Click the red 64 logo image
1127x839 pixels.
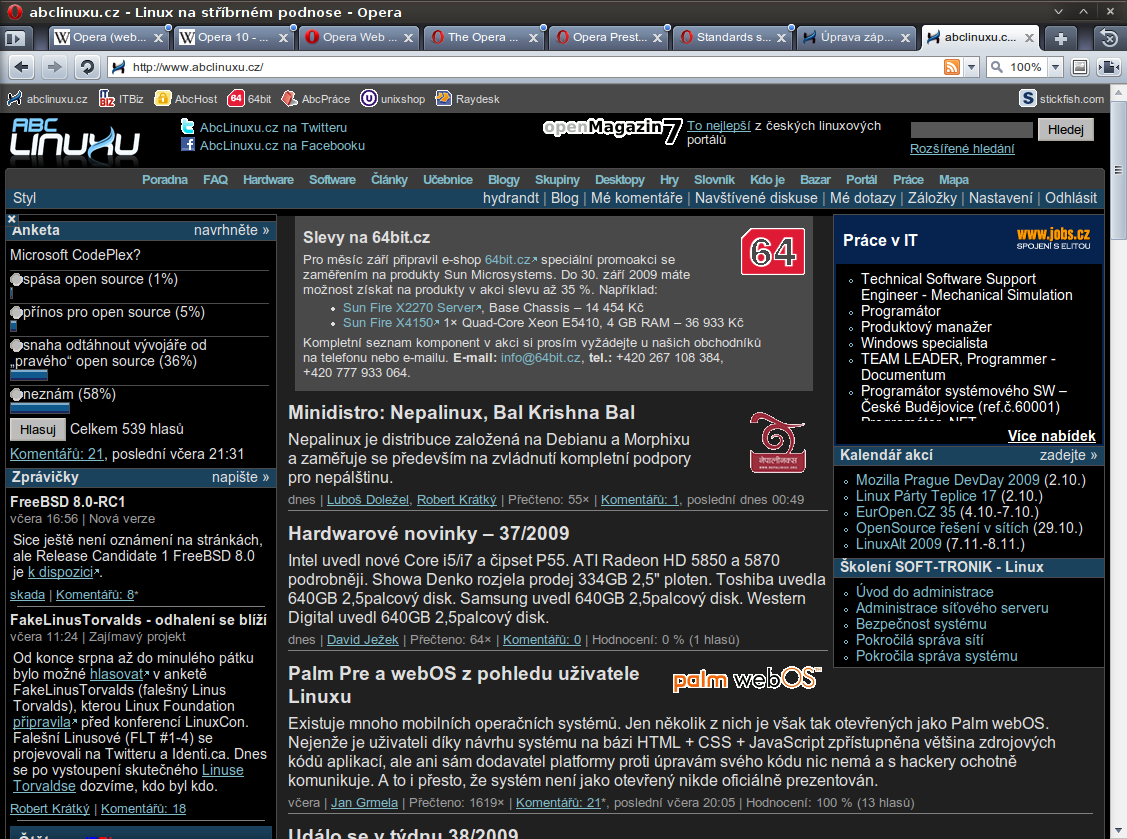tap(773, 252)
